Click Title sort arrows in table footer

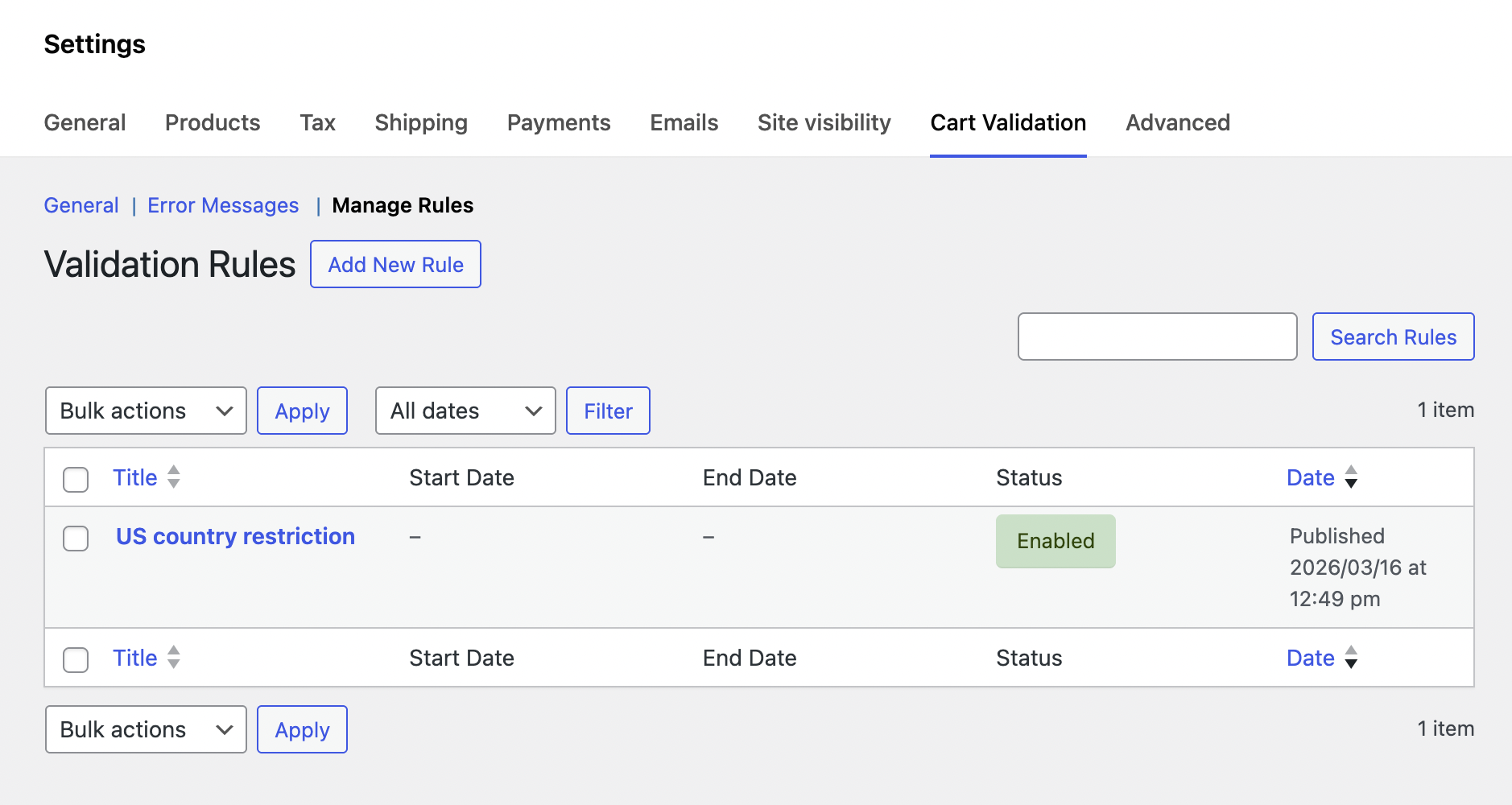(x=173, y=658)
